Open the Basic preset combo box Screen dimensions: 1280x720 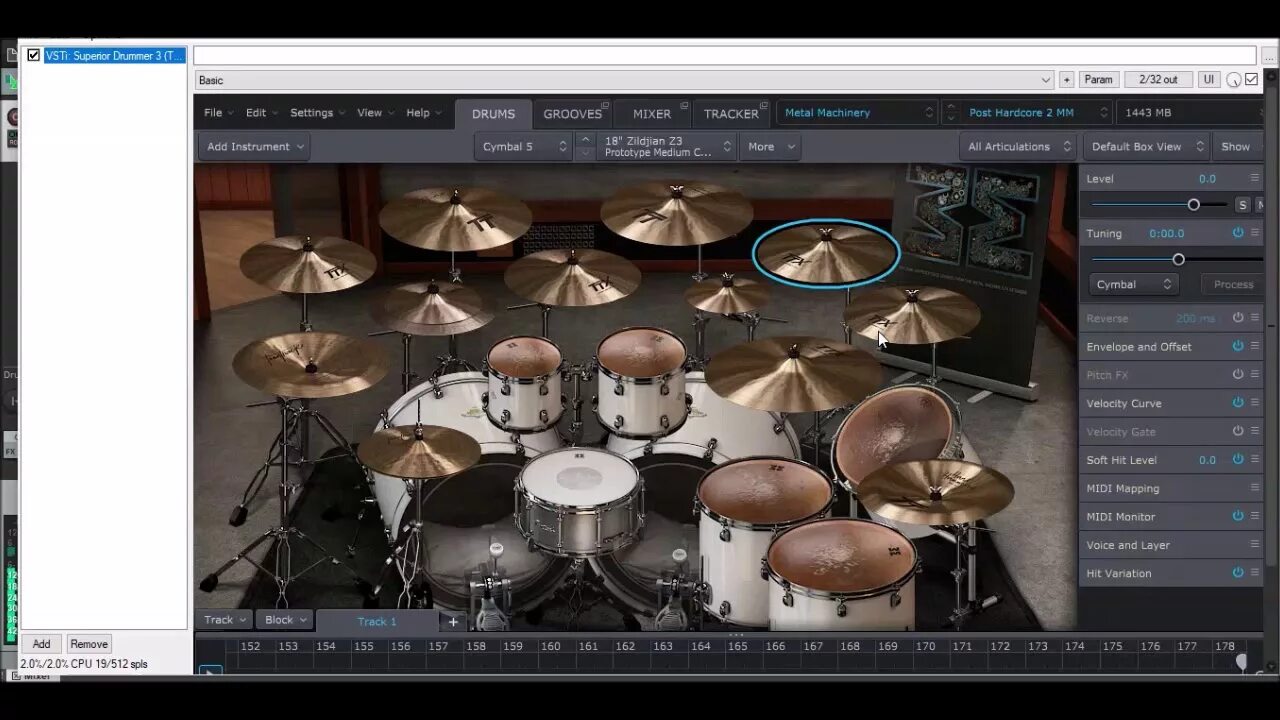[x=624, y=80]
